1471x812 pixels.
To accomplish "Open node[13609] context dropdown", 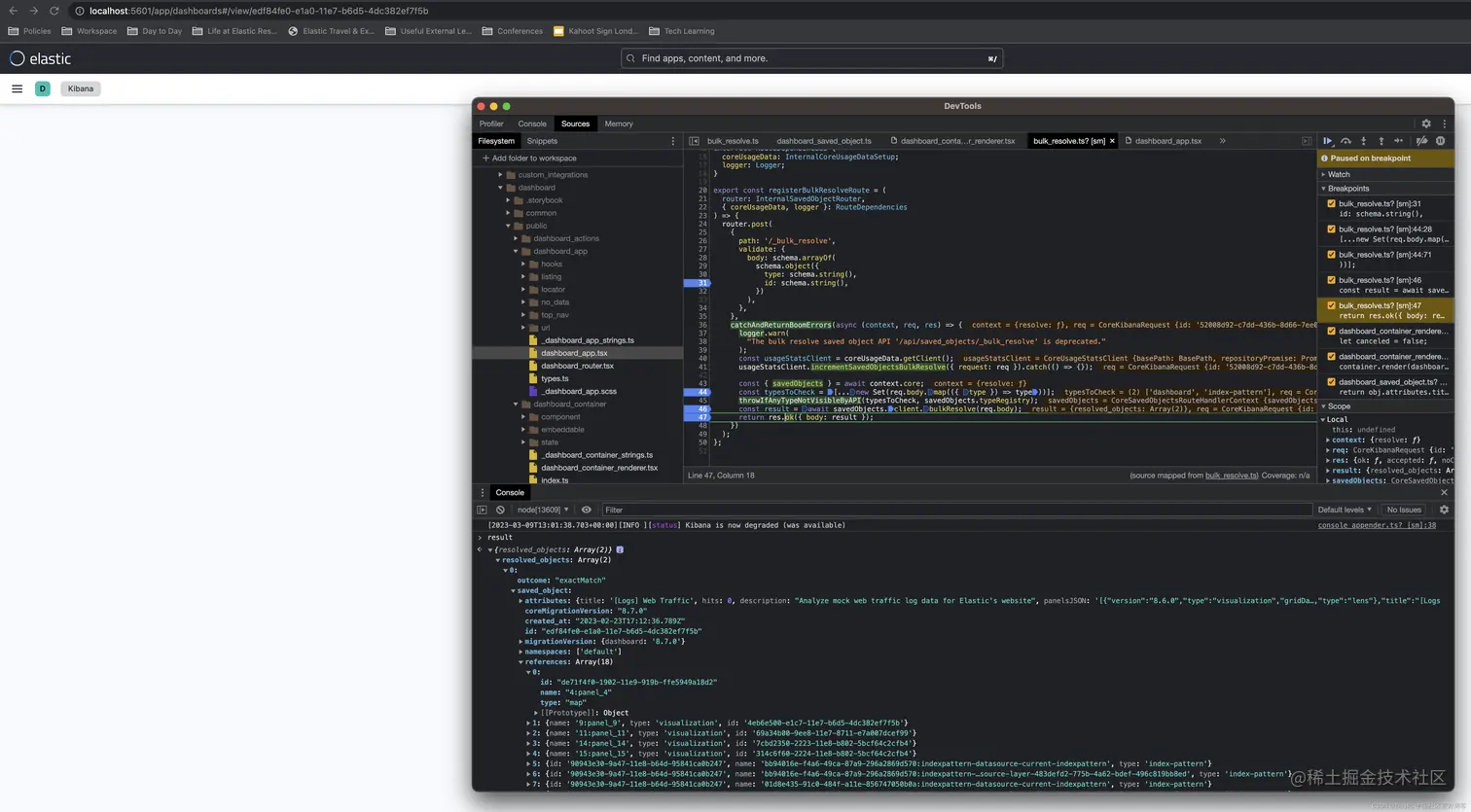I will click(x=543, y=510).
